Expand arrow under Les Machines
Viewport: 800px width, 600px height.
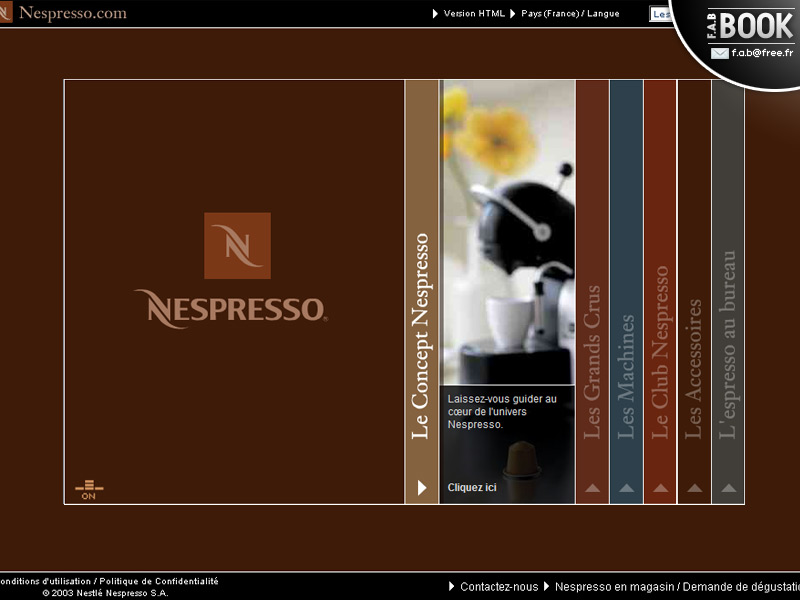coord(627,488)
